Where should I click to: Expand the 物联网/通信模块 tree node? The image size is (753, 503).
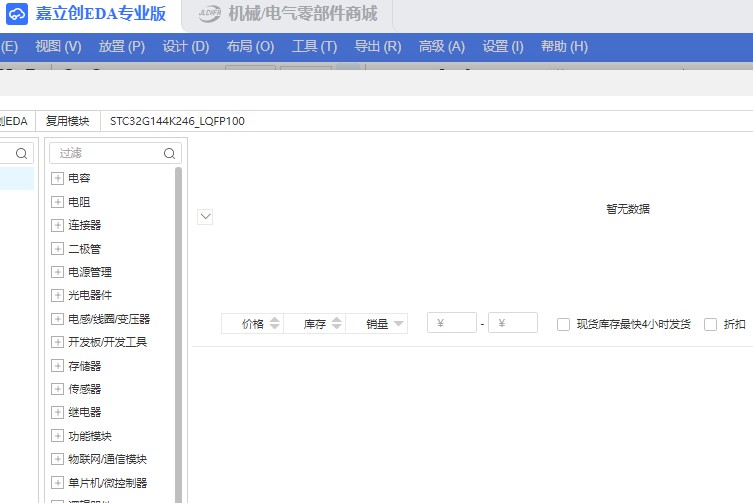pos(57,459)
